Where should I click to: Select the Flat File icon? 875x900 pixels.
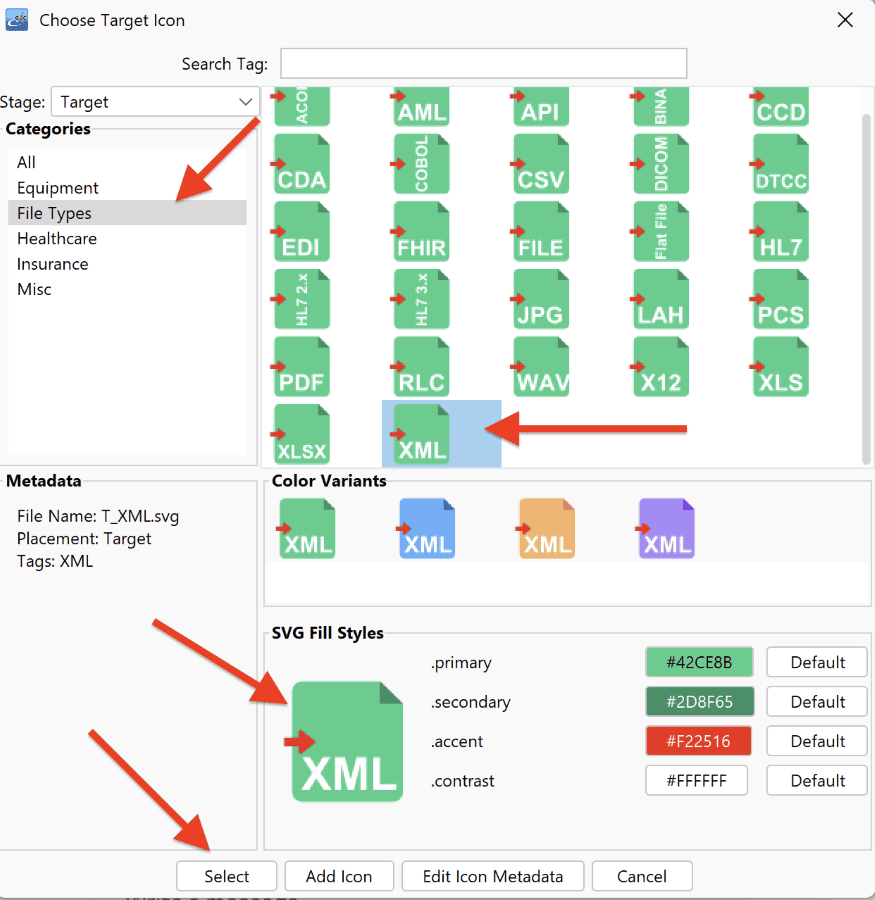pos(660,231)
